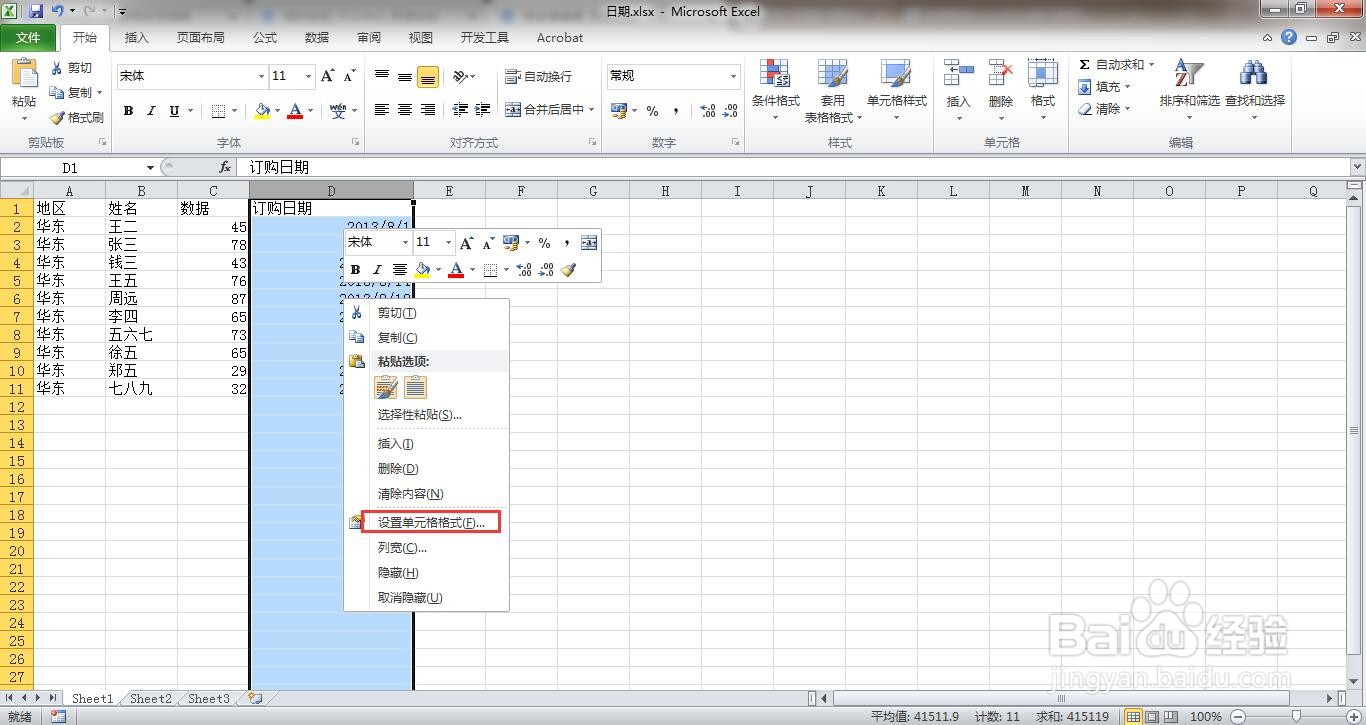The width and height of the screenshot is (1366, 725).
Task: Choose 列宽 from the context menu
Action: [426, 548]
